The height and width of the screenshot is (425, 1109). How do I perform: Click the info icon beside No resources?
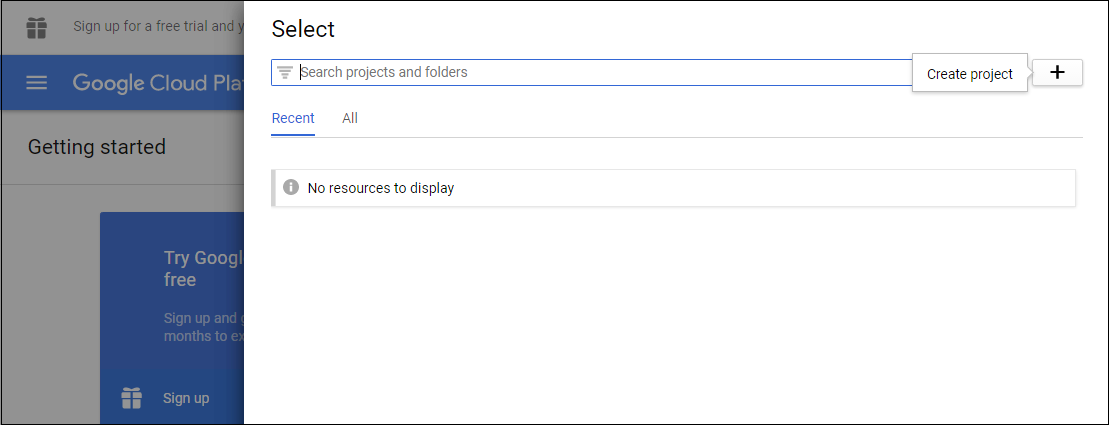(291, 187)
